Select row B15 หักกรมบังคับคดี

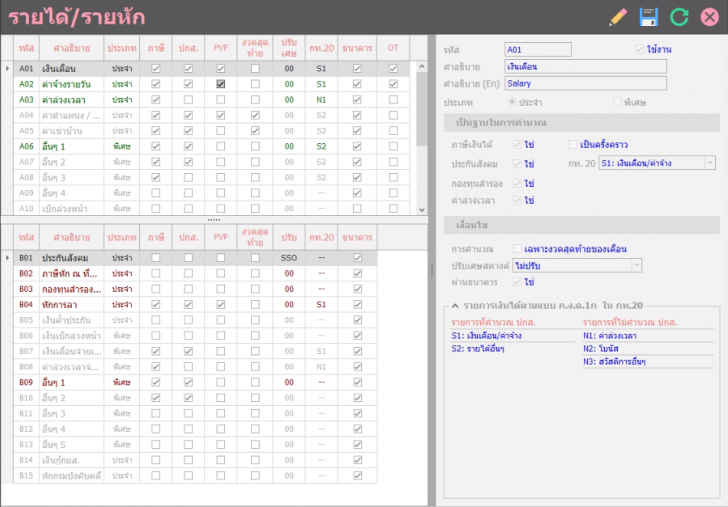(195, 475)
